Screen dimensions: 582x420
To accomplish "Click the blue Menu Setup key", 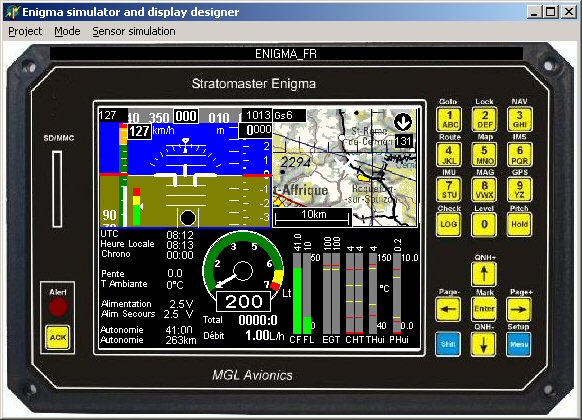I will click(519, 344).
